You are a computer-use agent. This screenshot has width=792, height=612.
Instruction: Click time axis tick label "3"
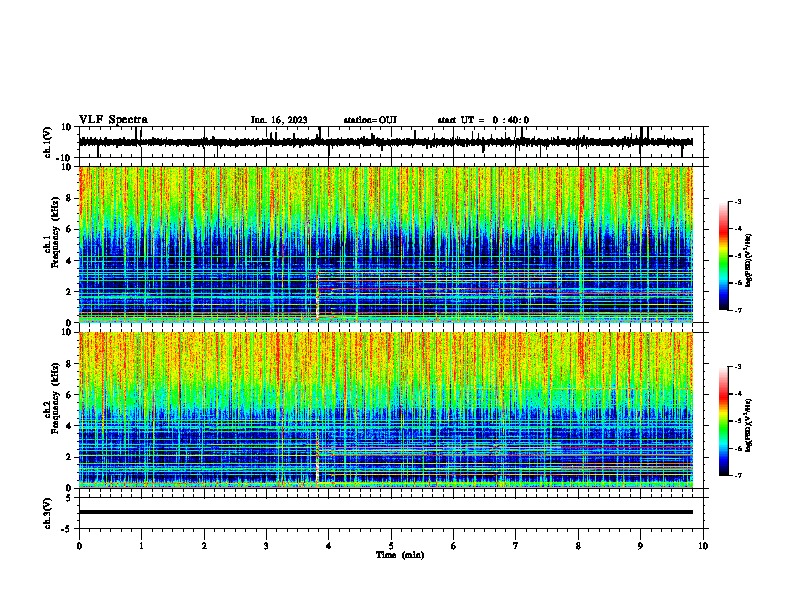coord(266,546)
